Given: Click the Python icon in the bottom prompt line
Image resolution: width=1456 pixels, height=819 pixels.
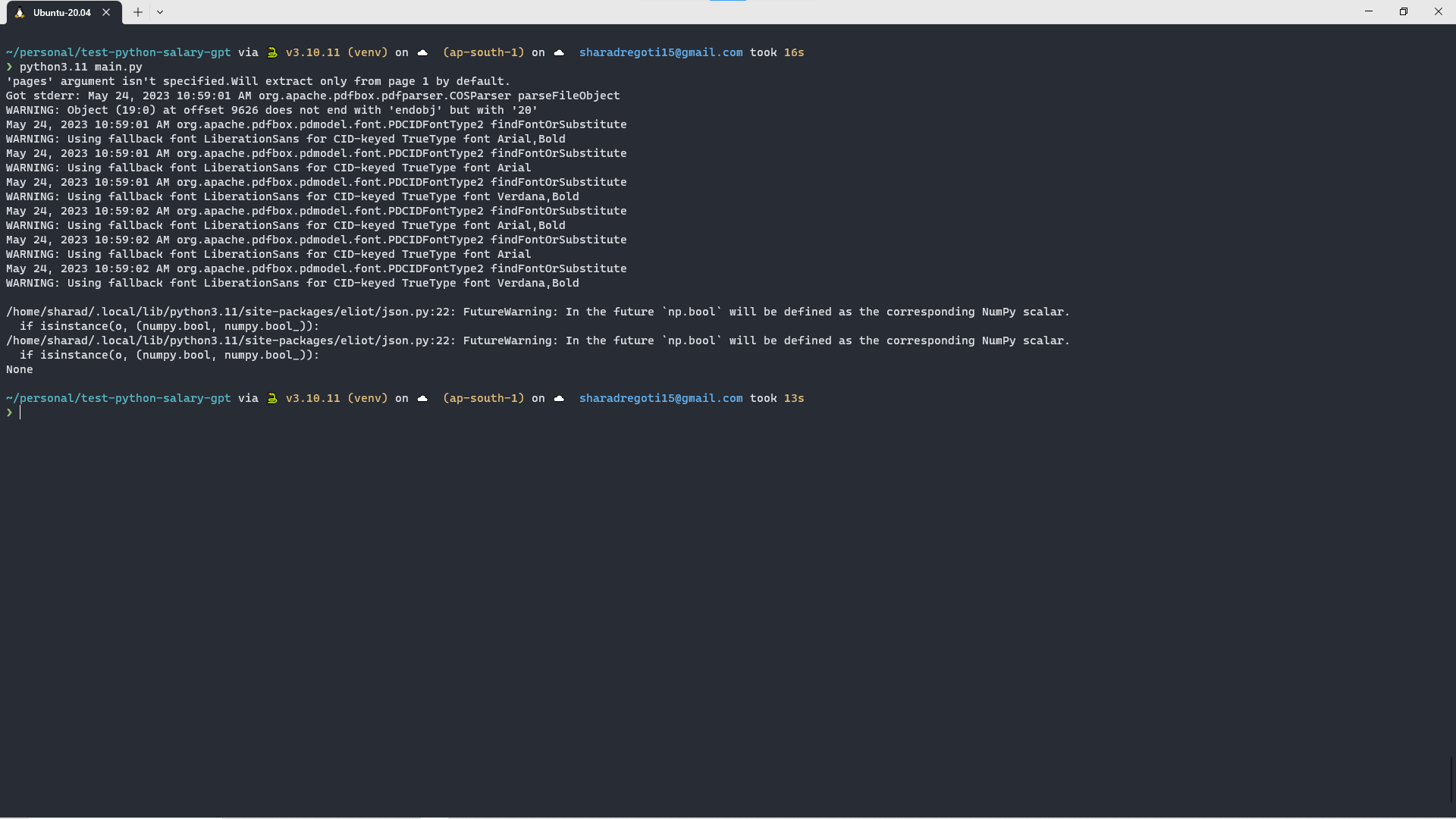Looking at the screenshot, I should [x=272, y=398].
